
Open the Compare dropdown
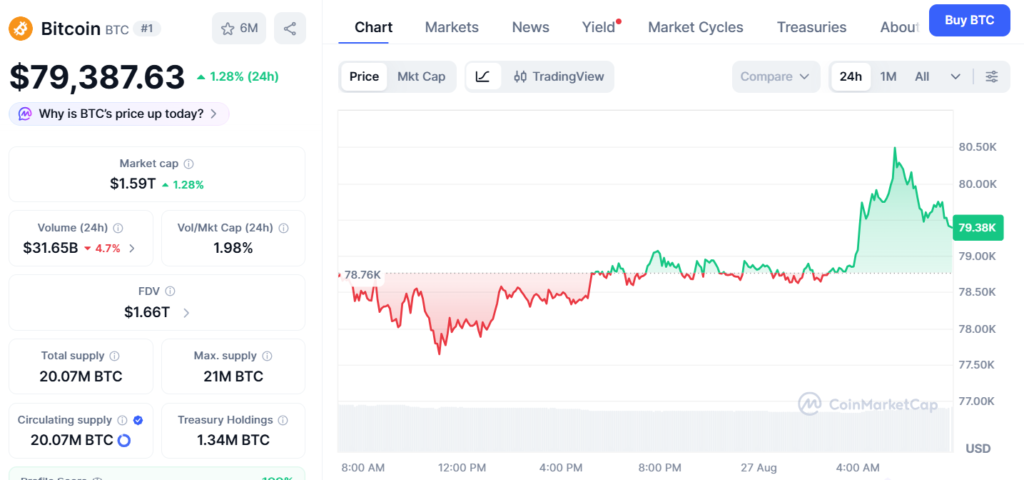[775, 76]
